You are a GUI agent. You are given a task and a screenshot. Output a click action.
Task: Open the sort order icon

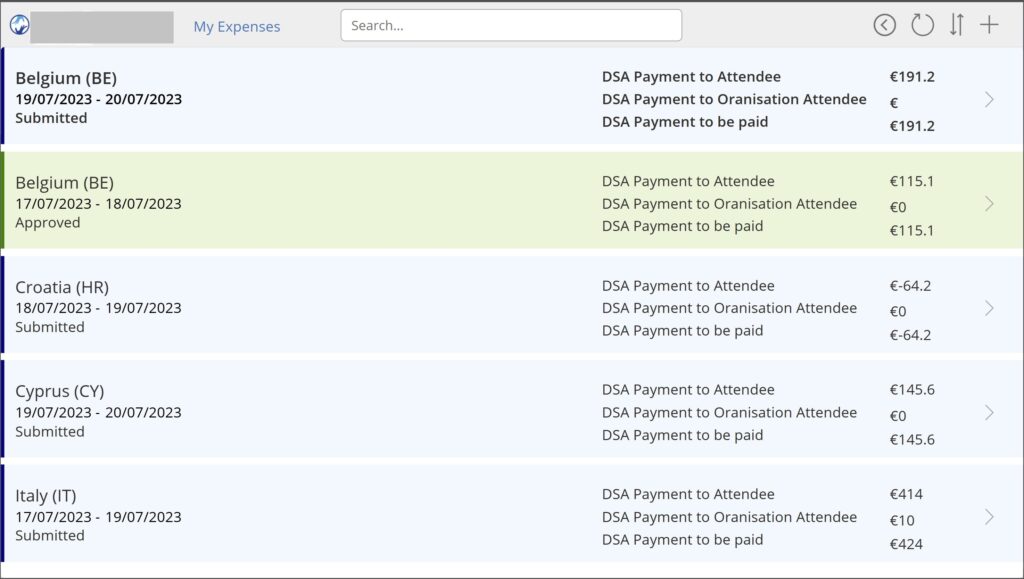click(957, 25)
